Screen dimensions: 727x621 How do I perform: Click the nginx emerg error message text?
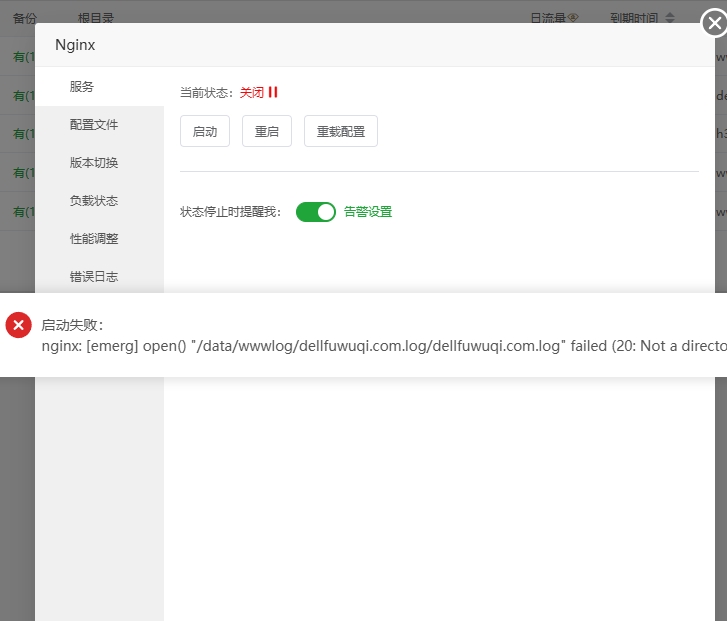pyautogui.click(x=384, y=346)
